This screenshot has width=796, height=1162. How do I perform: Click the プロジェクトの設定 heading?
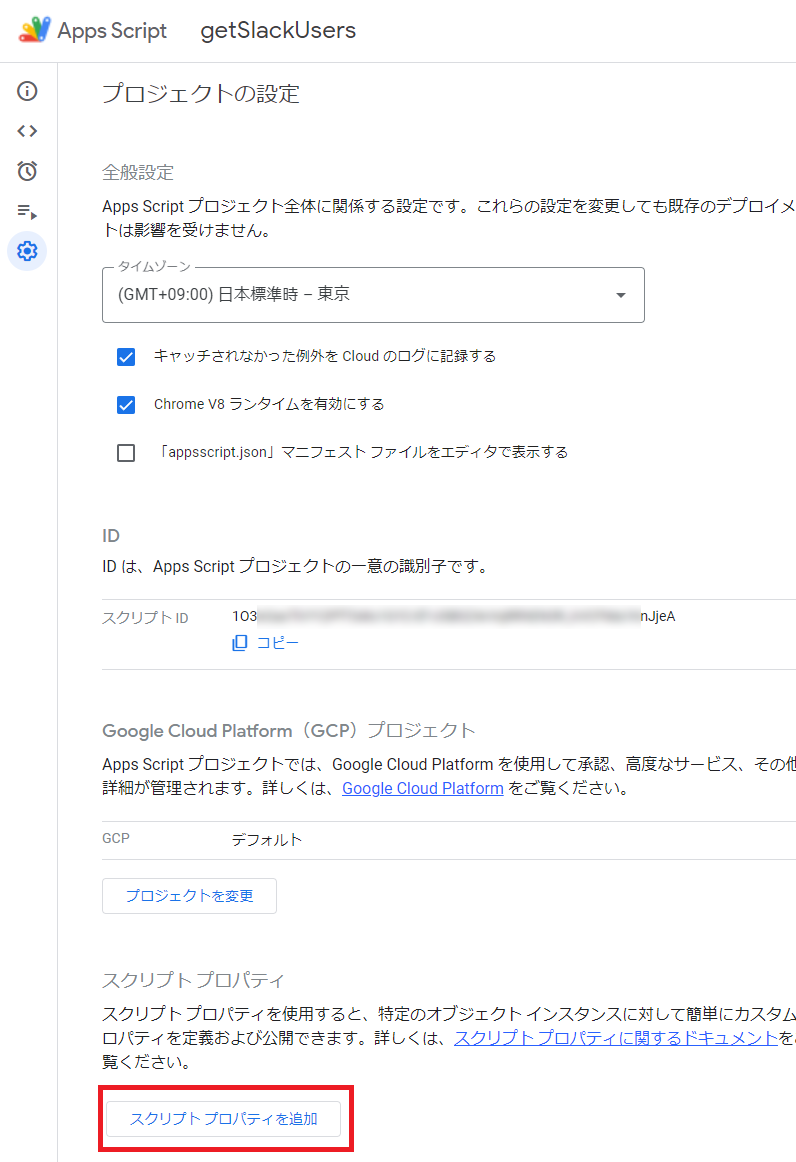[201, 93]
